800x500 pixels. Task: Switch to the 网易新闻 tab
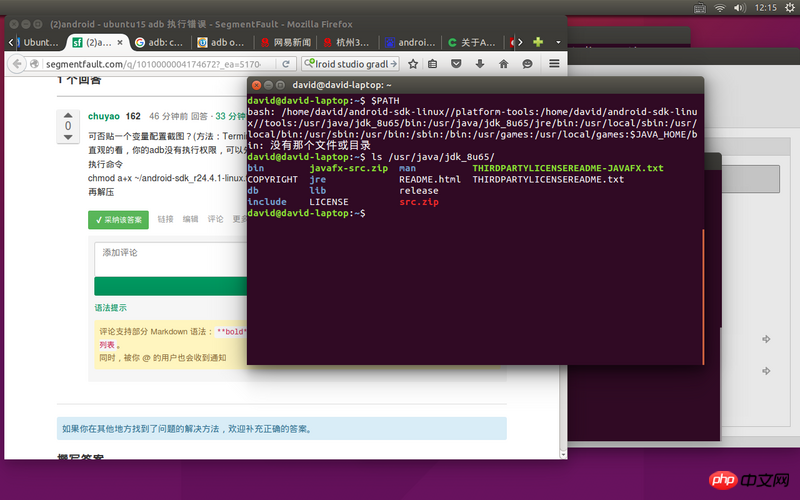coord(286,42)
